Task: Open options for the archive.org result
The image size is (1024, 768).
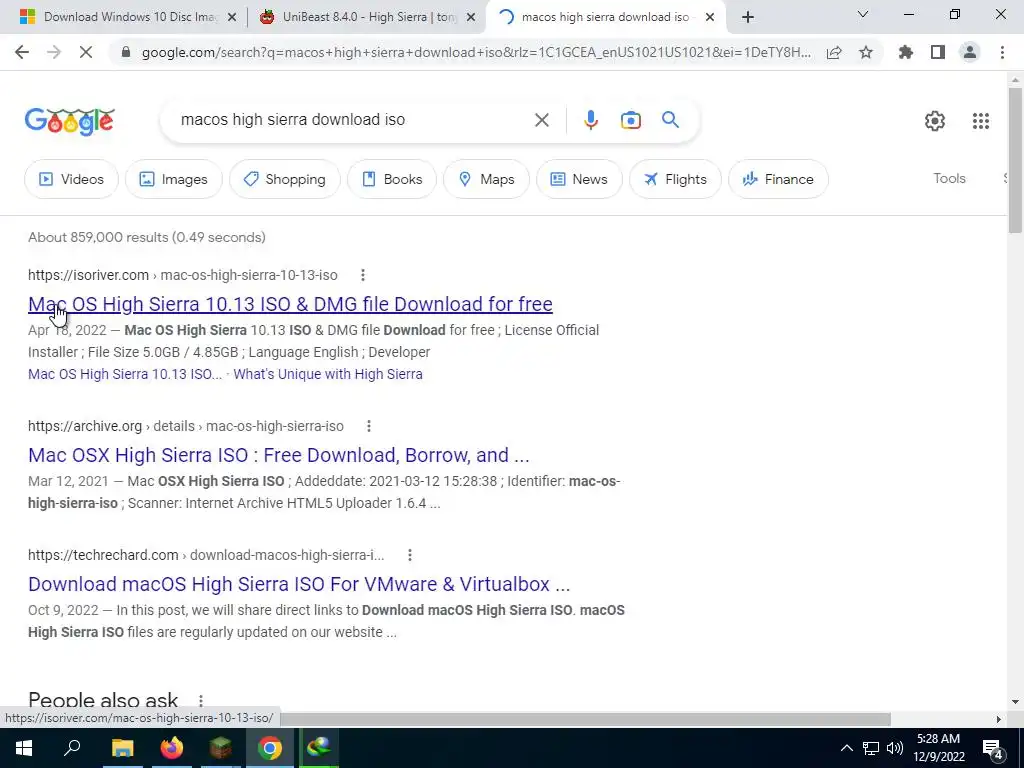Action: pyautogui.click(x=368, y=426)
